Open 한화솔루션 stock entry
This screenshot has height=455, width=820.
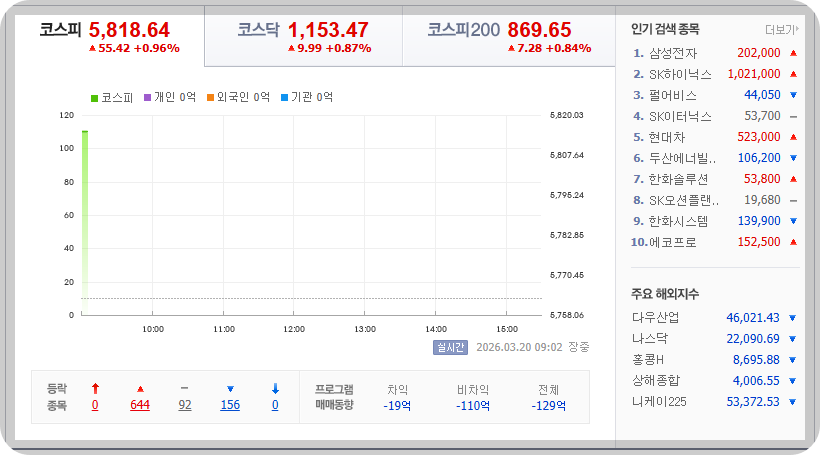tap(678, 179)
